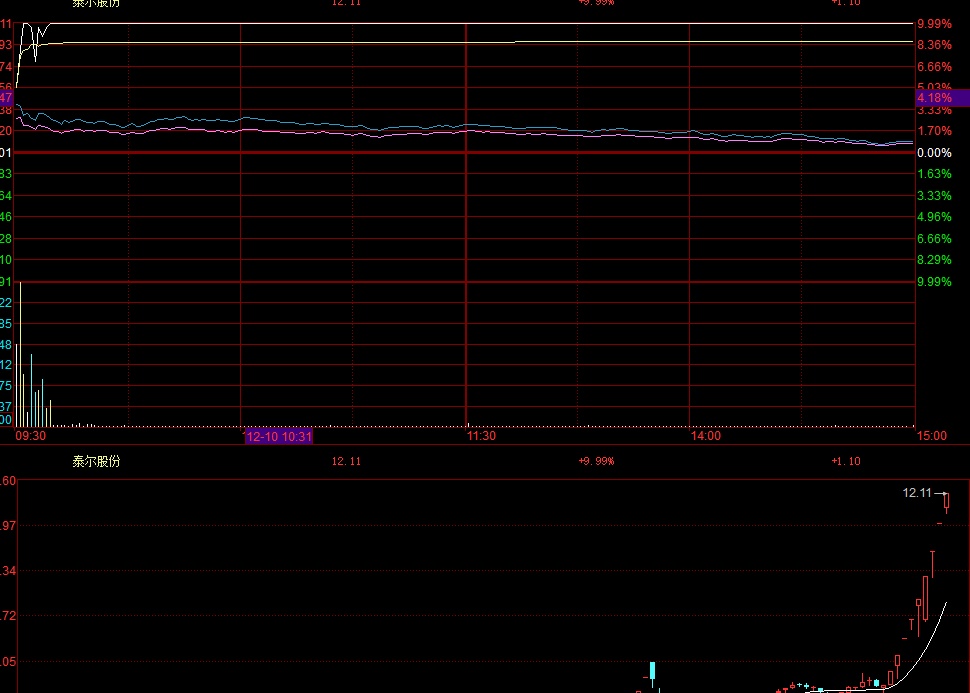Click the 12.11 price in candlestick chart header
The image size is (970, 693).
point(346,461)
